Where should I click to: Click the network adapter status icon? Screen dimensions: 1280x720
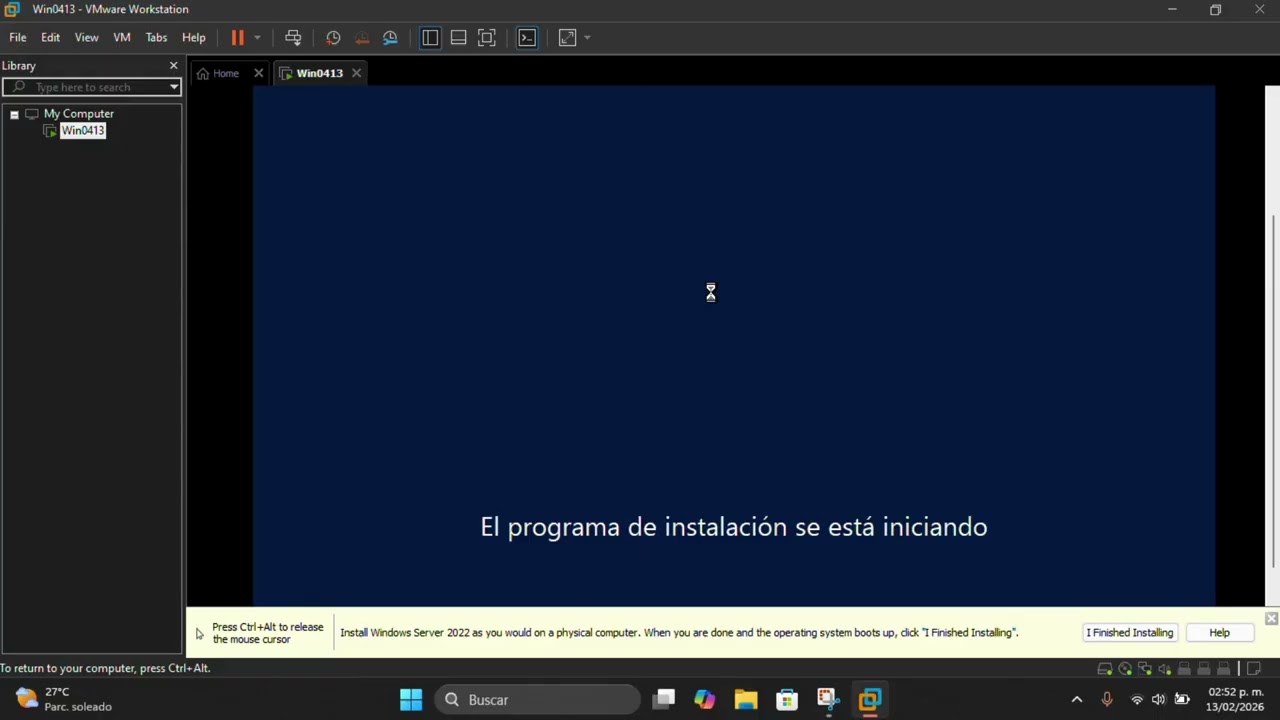coord(1145,669)
